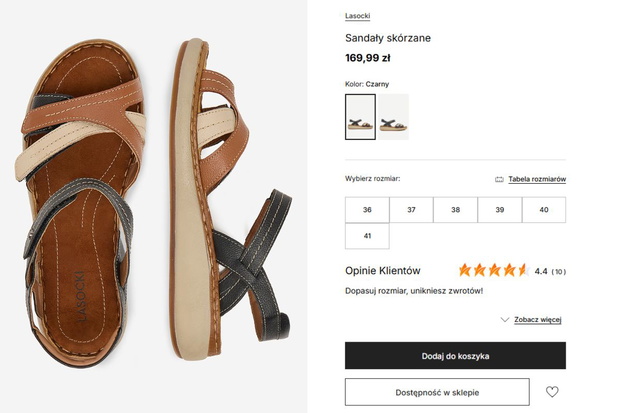Select size 38
This screenshot has width=620, height=413.
456,210
